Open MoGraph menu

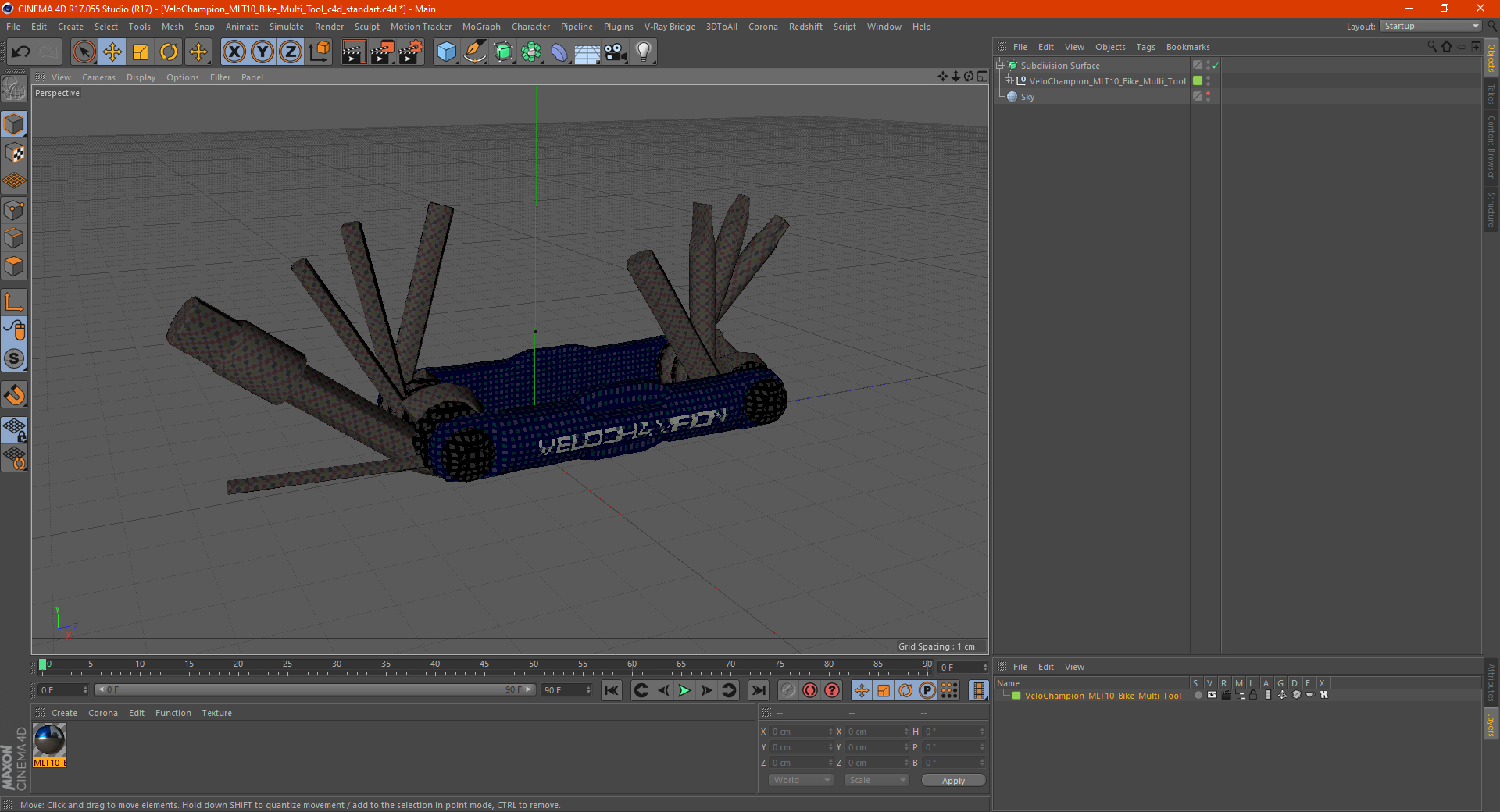pos(481,27)
